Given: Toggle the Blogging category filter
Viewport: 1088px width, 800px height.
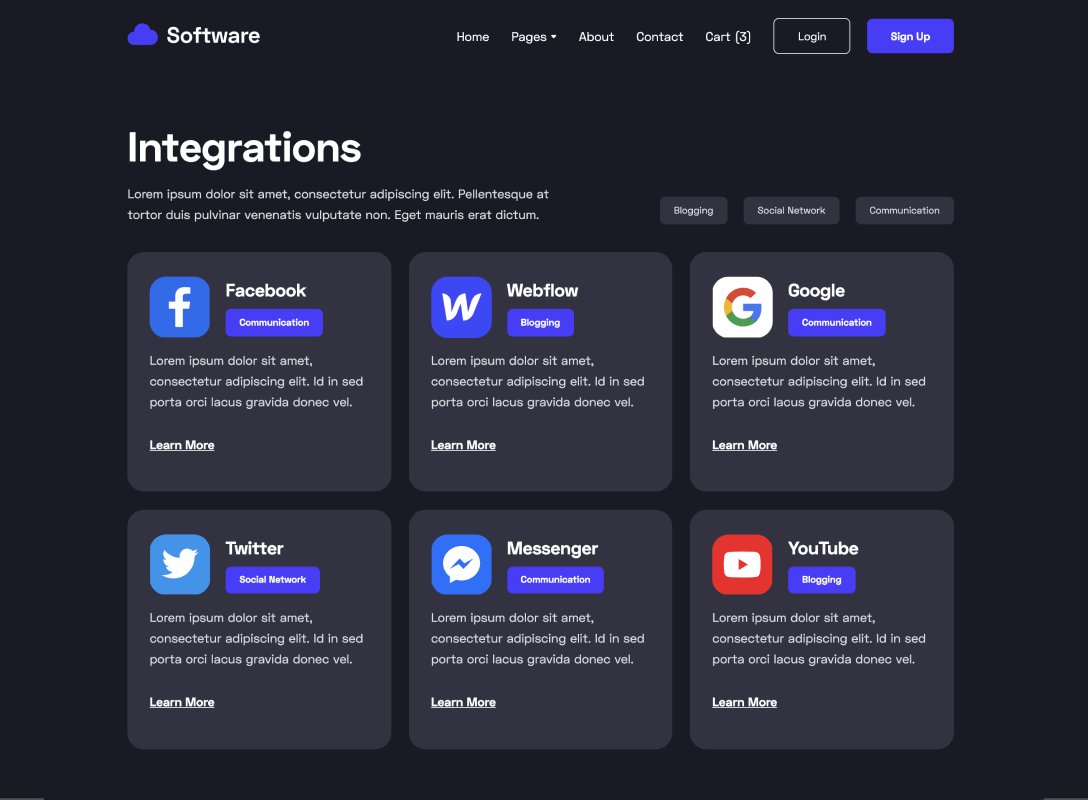Looking at the screenshot, I should coord(693,210).
